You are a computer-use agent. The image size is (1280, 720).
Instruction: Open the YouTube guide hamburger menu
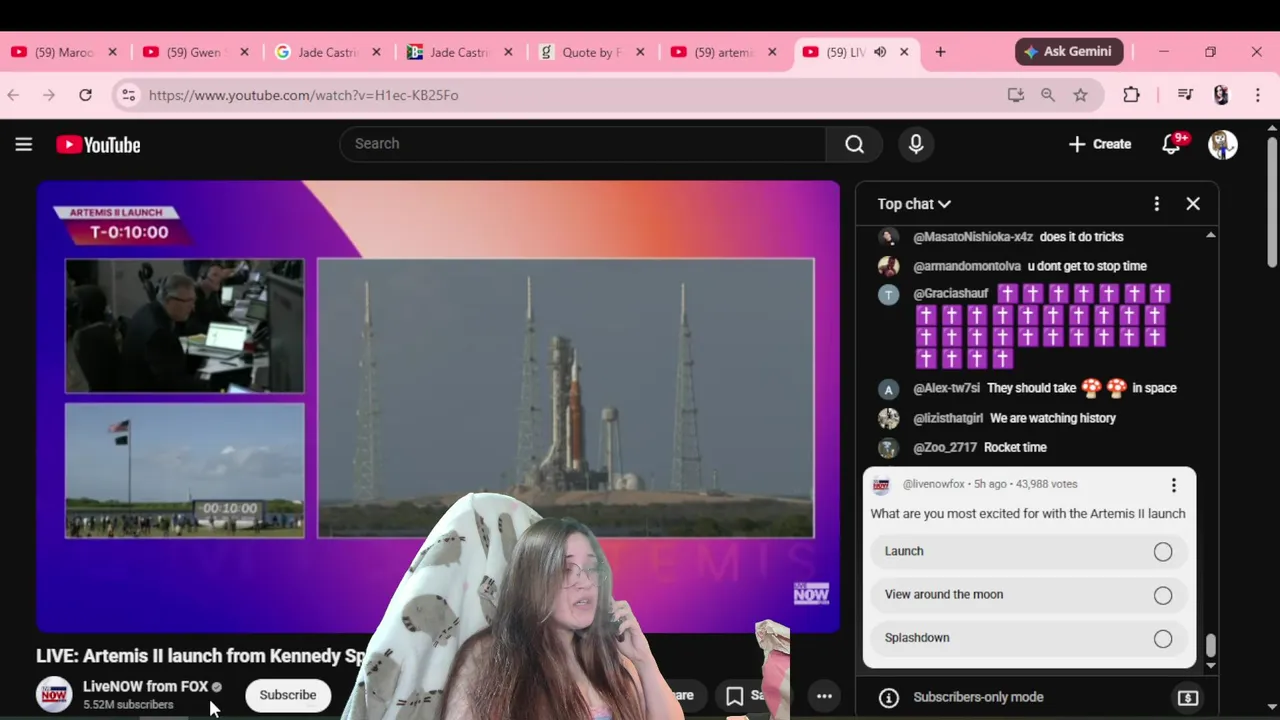pyautogui.click(x=24, y=145)
